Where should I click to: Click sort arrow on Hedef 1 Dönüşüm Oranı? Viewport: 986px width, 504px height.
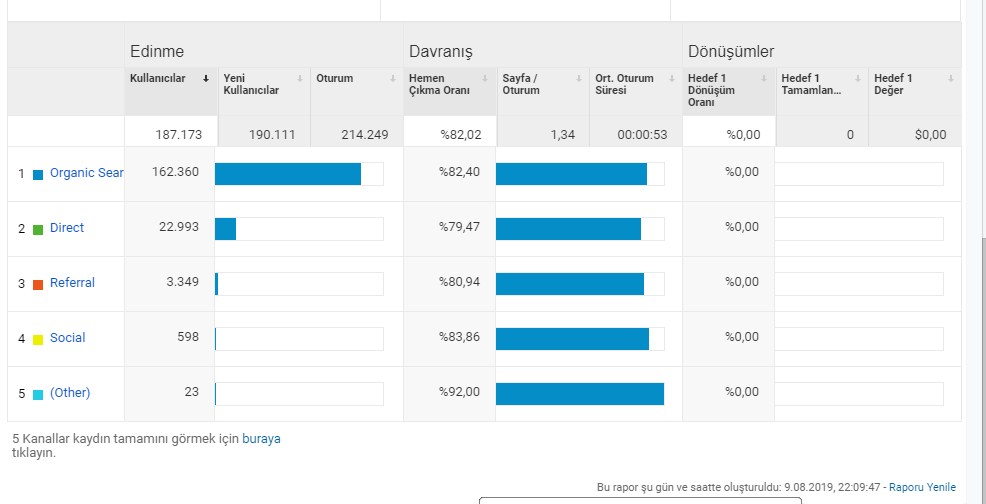tap(764, 79)
